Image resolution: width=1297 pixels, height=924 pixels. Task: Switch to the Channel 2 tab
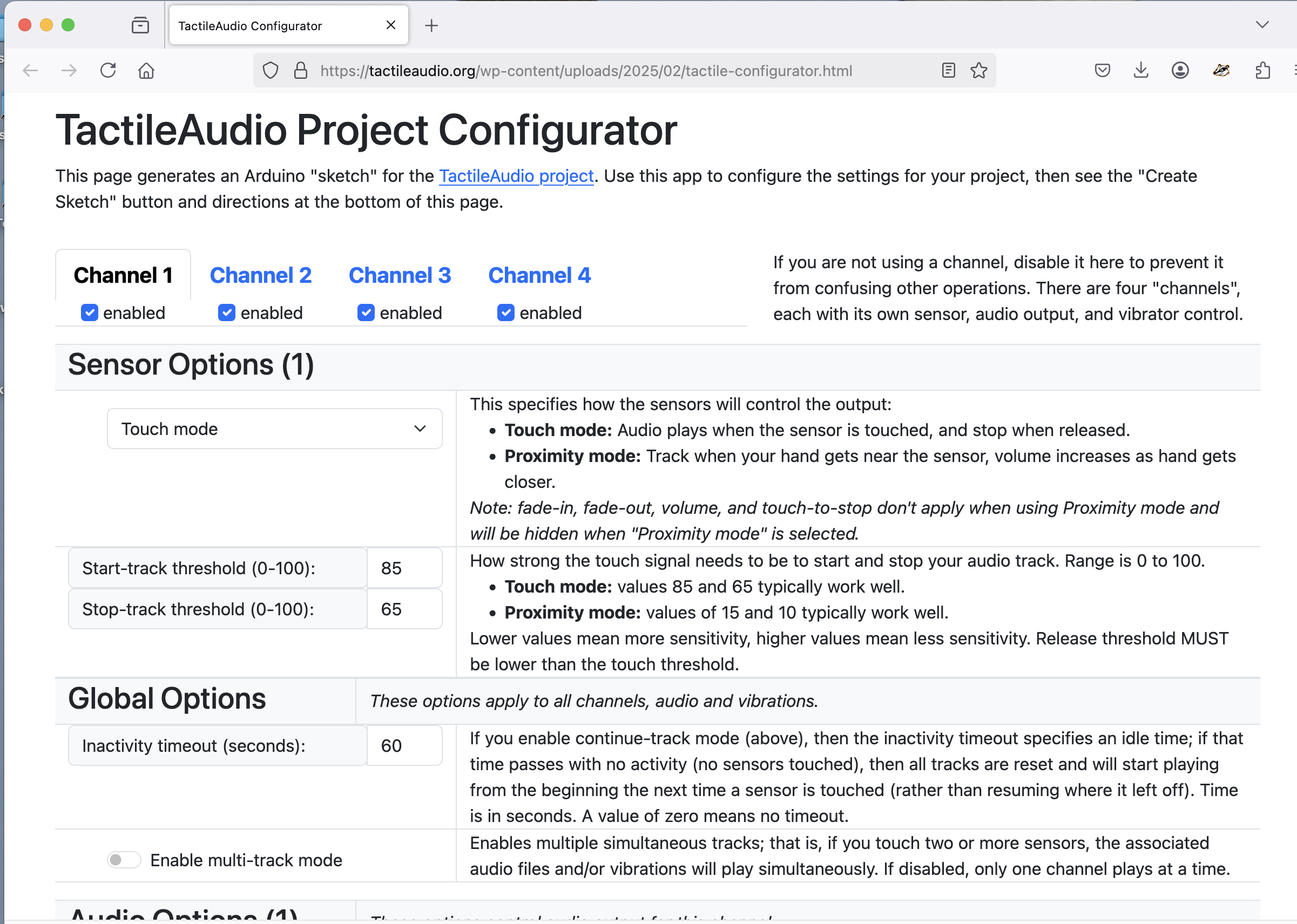pos(261,275)
